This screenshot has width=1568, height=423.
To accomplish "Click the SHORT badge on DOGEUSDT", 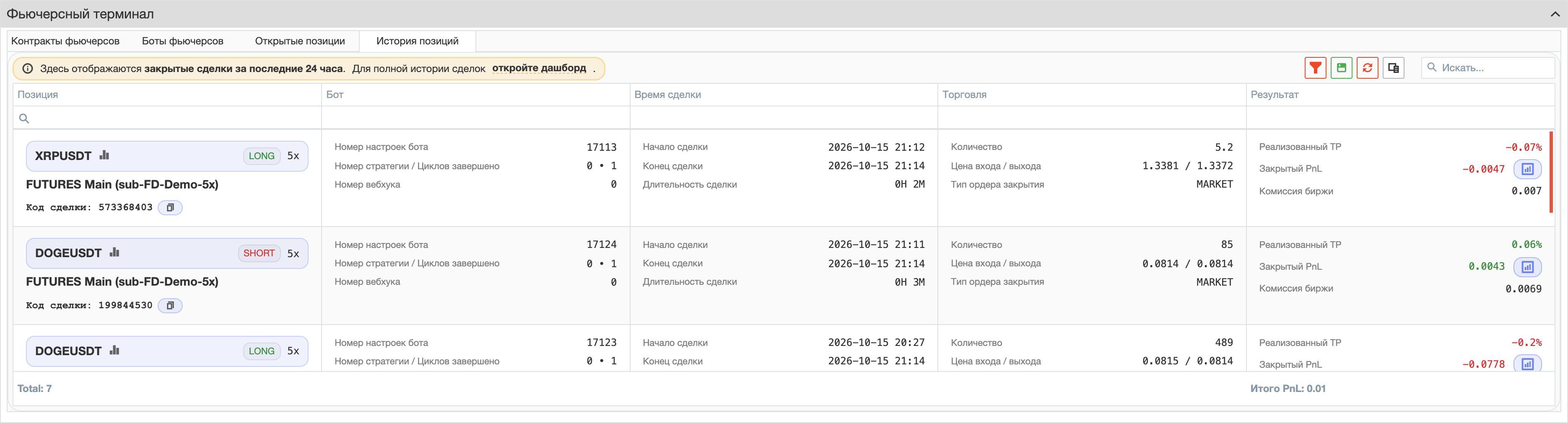I will [259, 253].
